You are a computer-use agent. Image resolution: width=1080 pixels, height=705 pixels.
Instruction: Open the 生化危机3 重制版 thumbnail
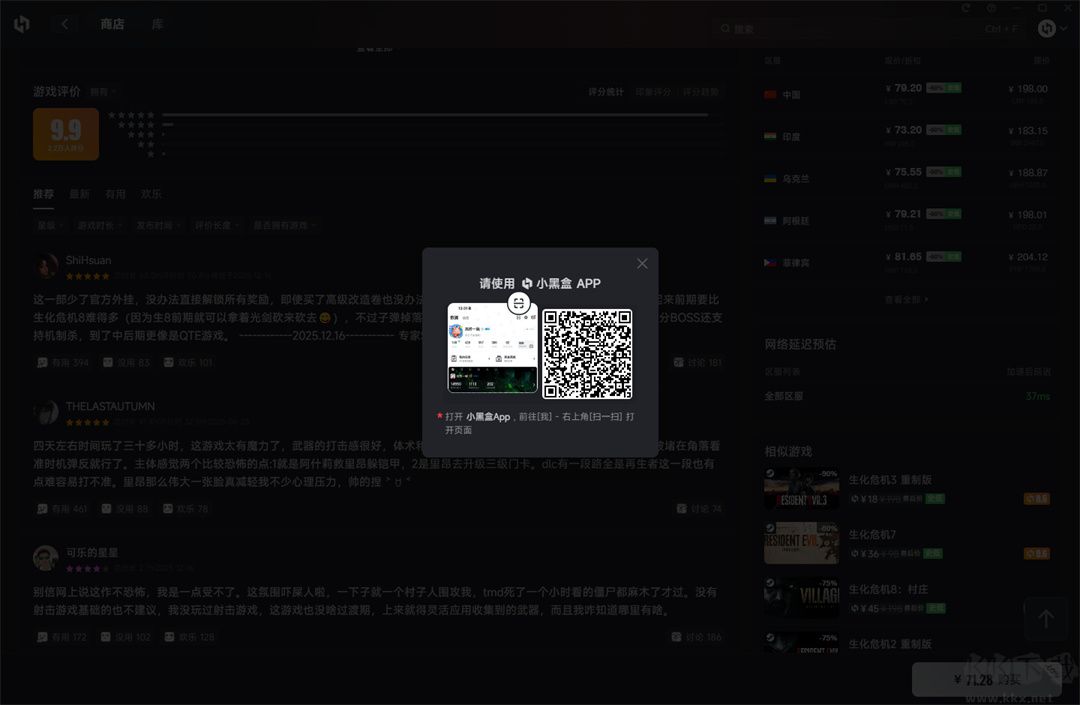tap(801, 487)
